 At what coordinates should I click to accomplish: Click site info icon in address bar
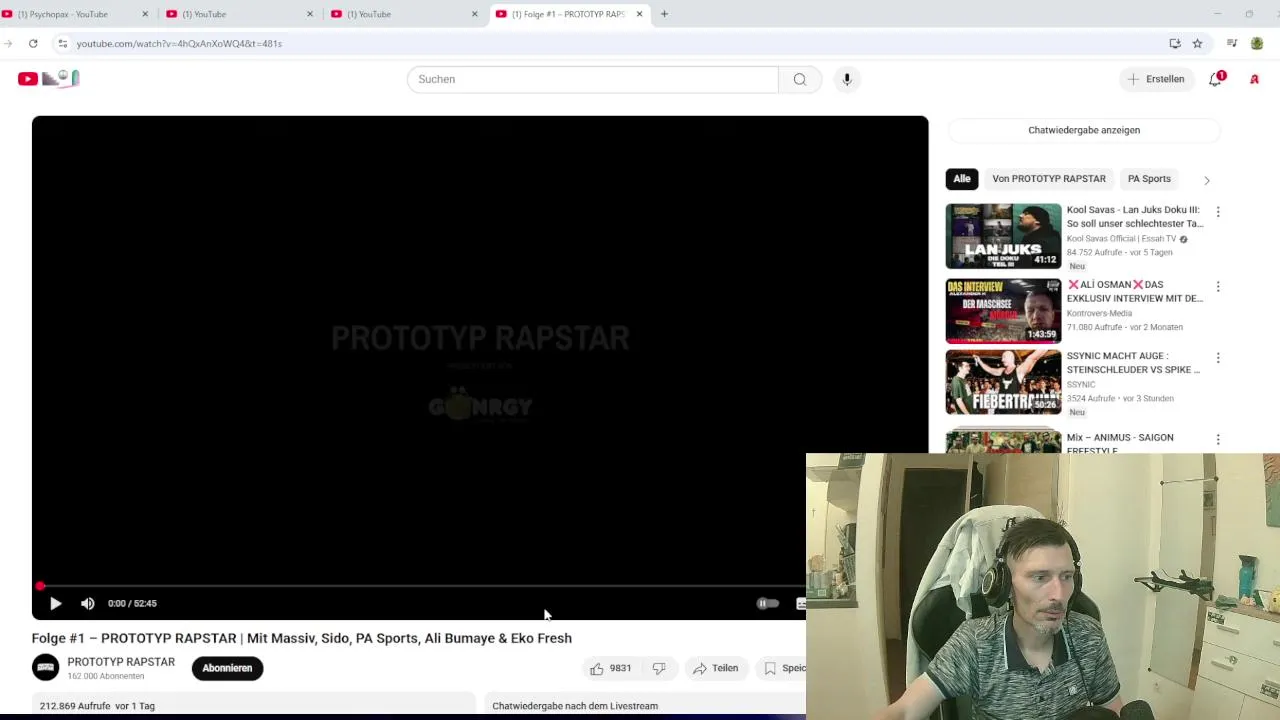click(x=62, y=44)
